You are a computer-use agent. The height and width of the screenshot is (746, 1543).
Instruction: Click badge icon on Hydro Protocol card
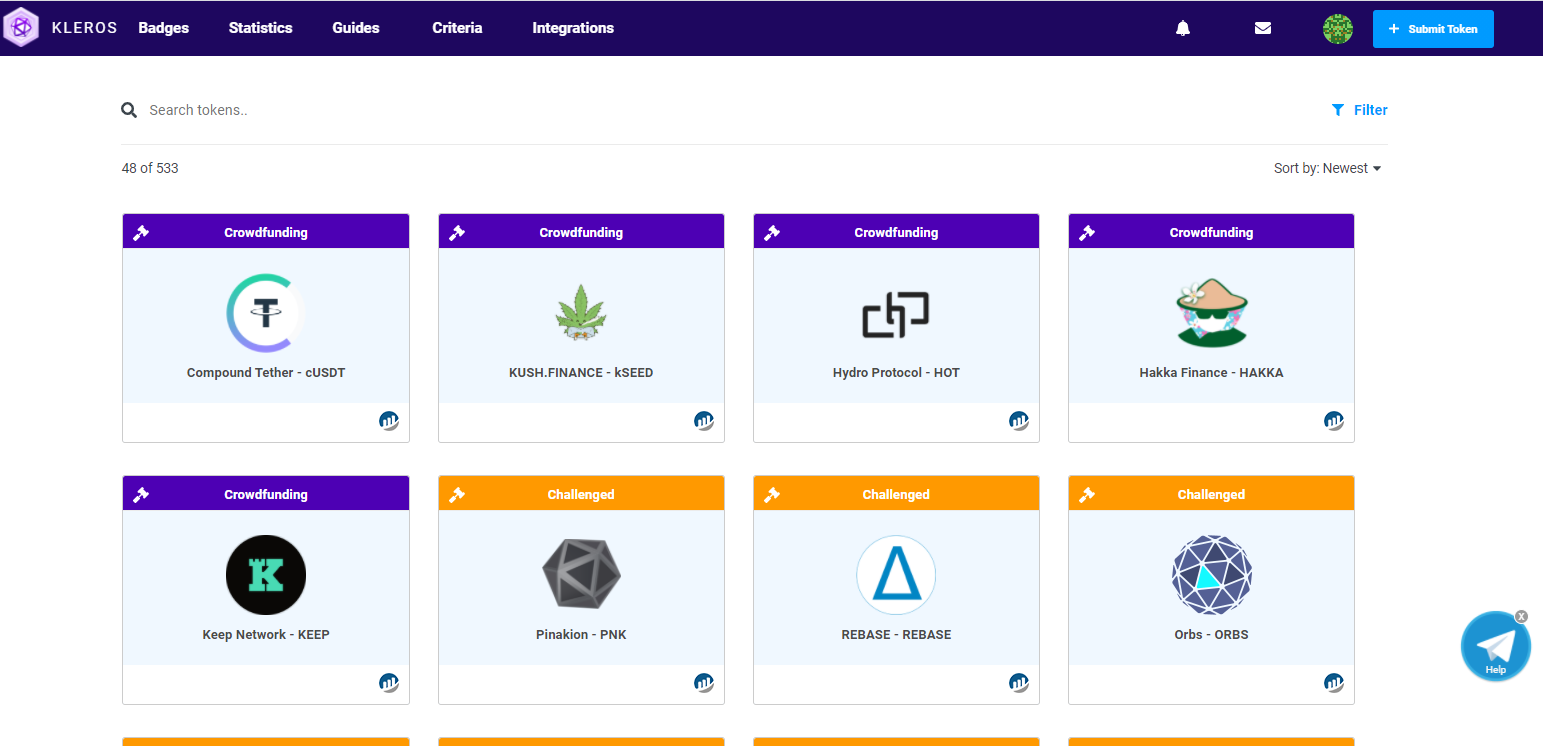point(1019,421)
